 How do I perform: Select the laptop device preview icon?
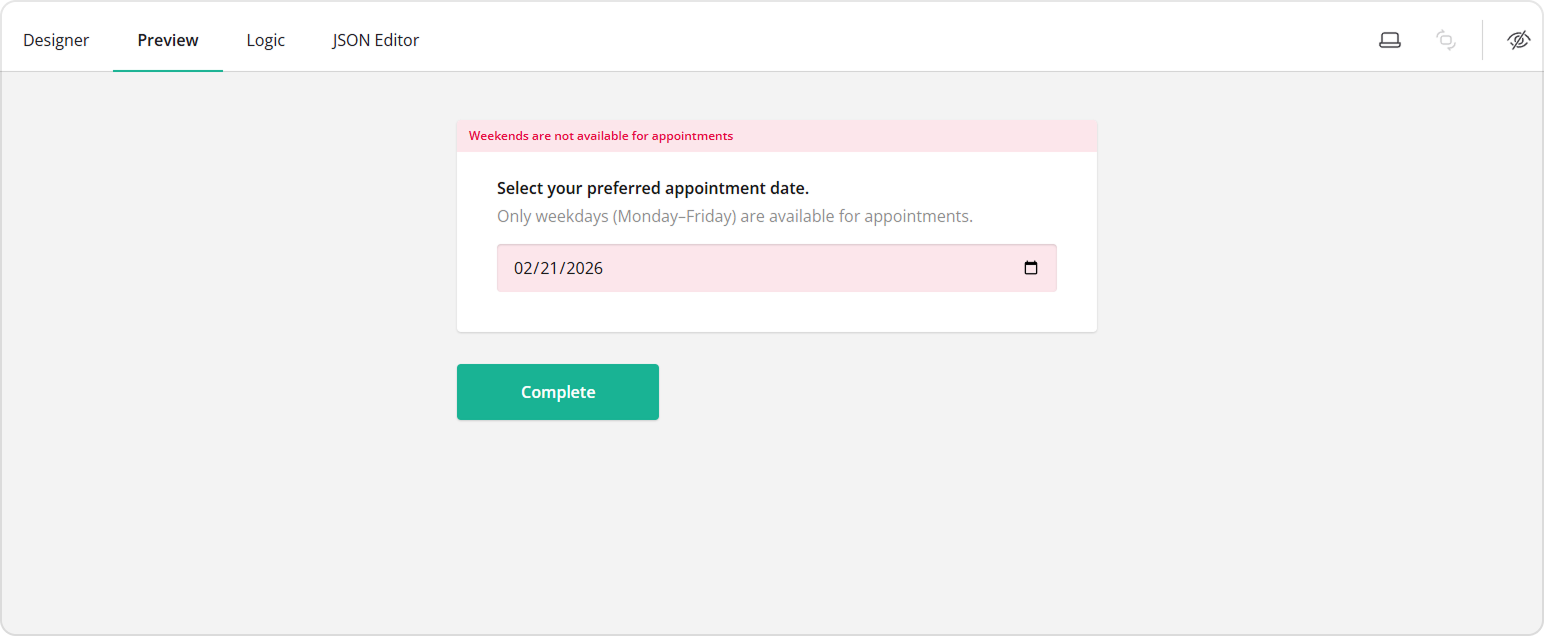point(1389,40)
